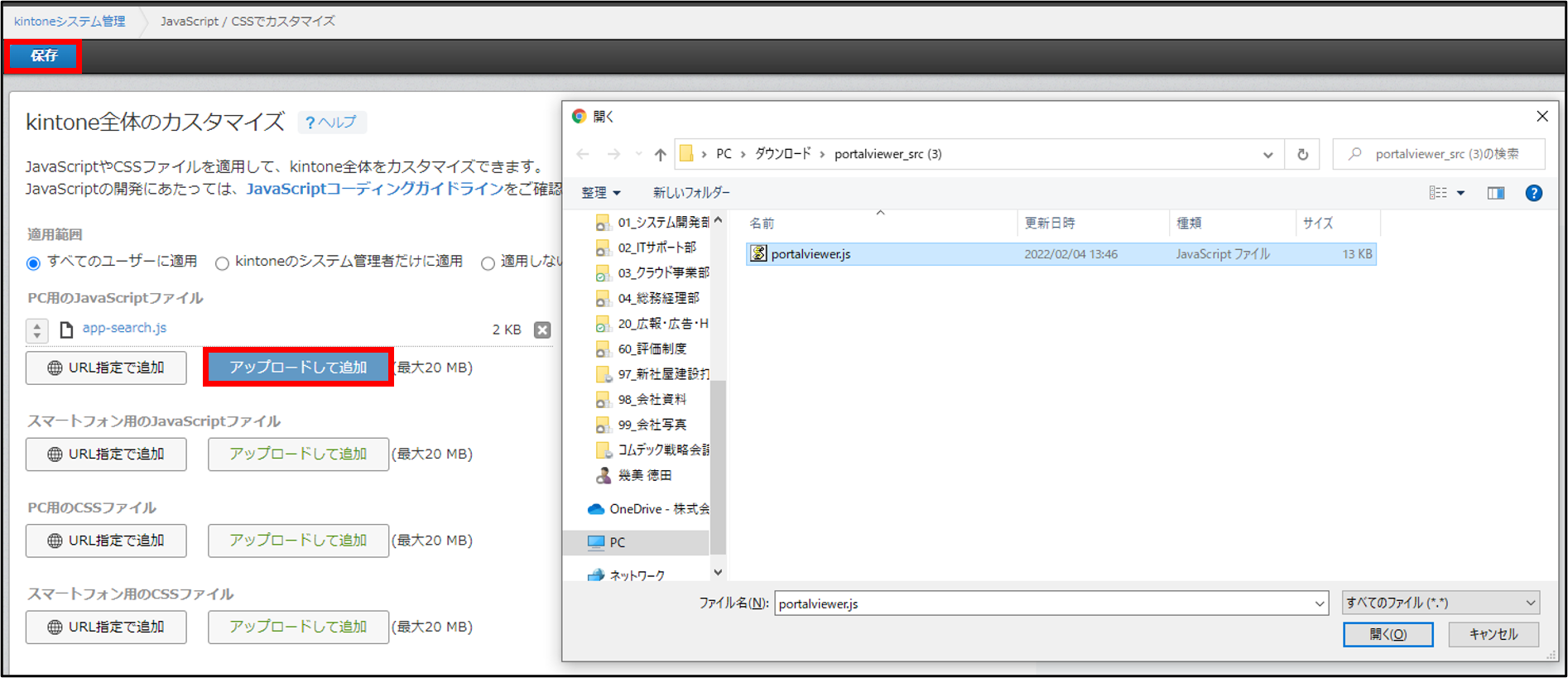
Task: Open the 02_ITサポート部 folder in tree
Action: (x=647, y=248)
